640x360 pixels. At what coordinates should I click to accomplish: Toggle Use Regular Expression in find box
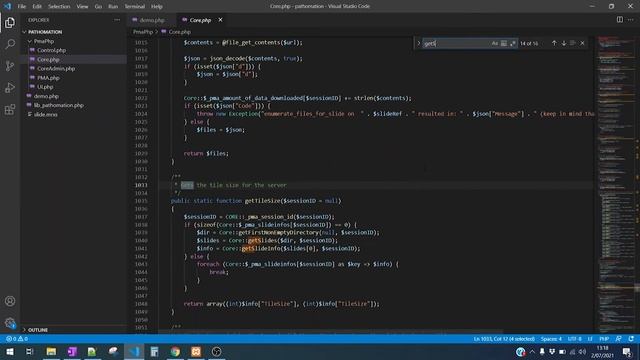point(513,43)
